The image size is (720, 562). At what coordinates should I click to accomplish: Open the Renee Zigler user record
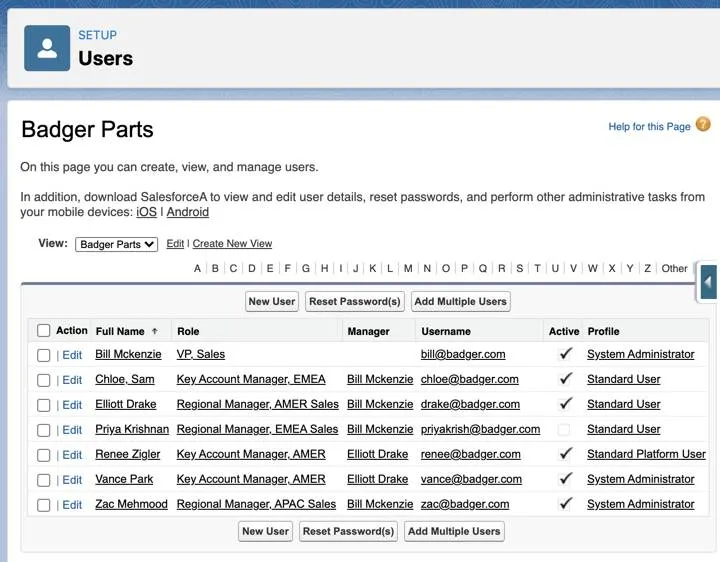pos(128,454)
